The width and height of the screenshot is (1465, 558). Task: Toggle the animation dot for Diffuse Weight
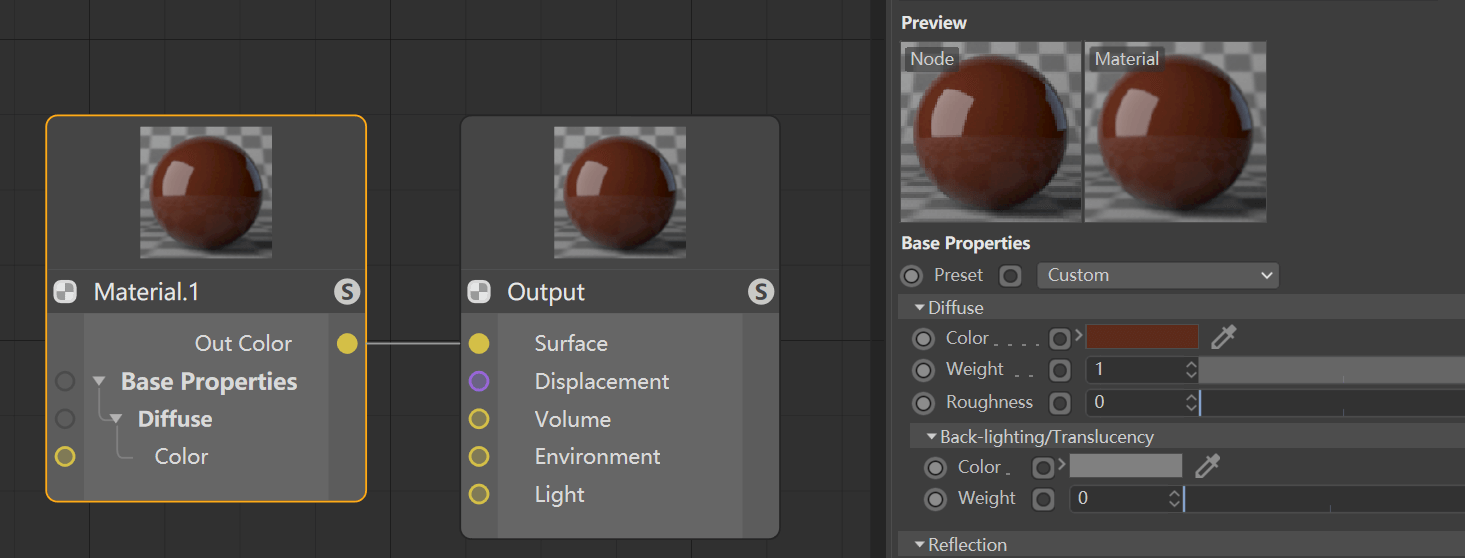(924, 370)
